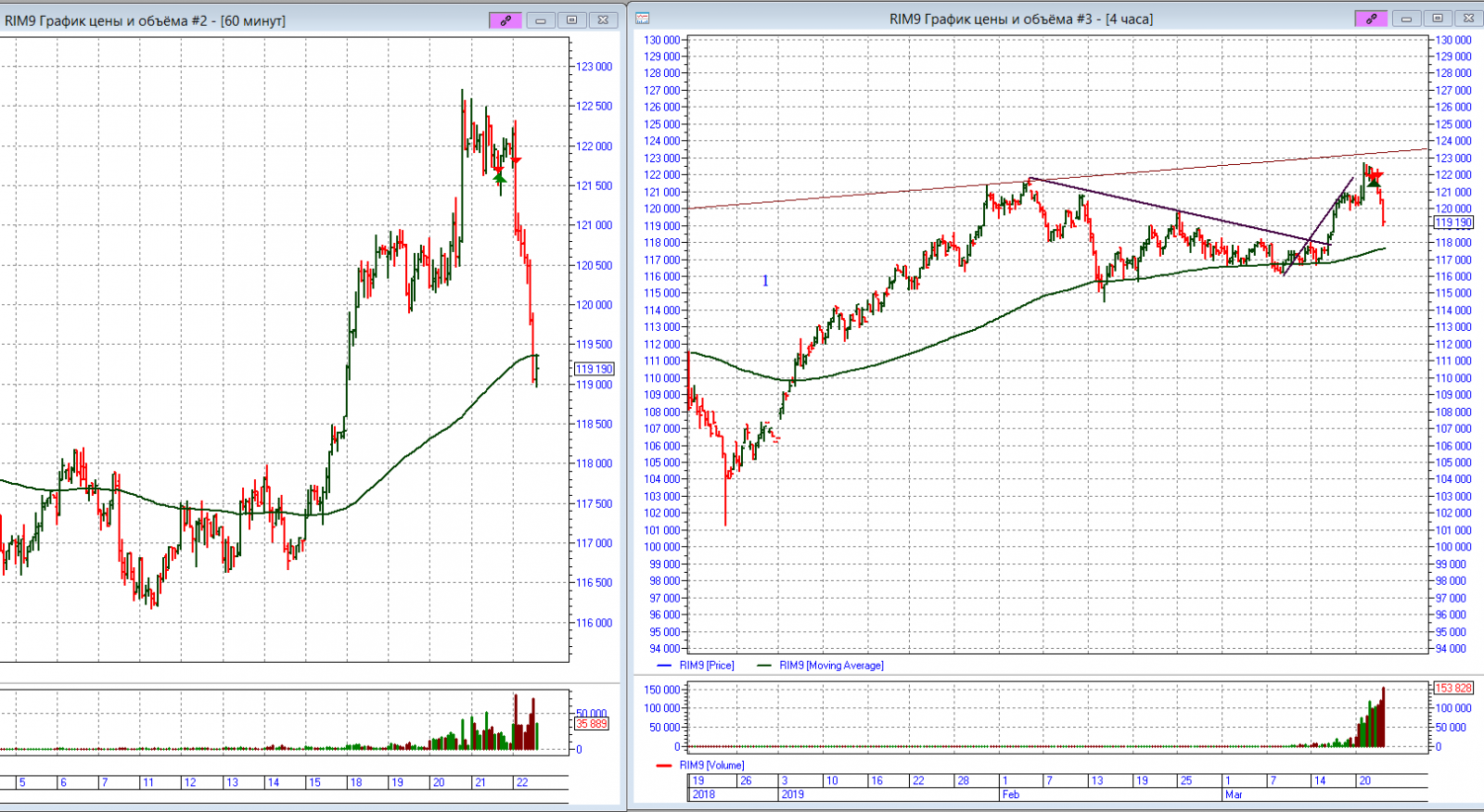Viewport: 1484px width, 812px height.
Task: Select the RIM9 [Volume] legend entry
Action: click(711, 766)
